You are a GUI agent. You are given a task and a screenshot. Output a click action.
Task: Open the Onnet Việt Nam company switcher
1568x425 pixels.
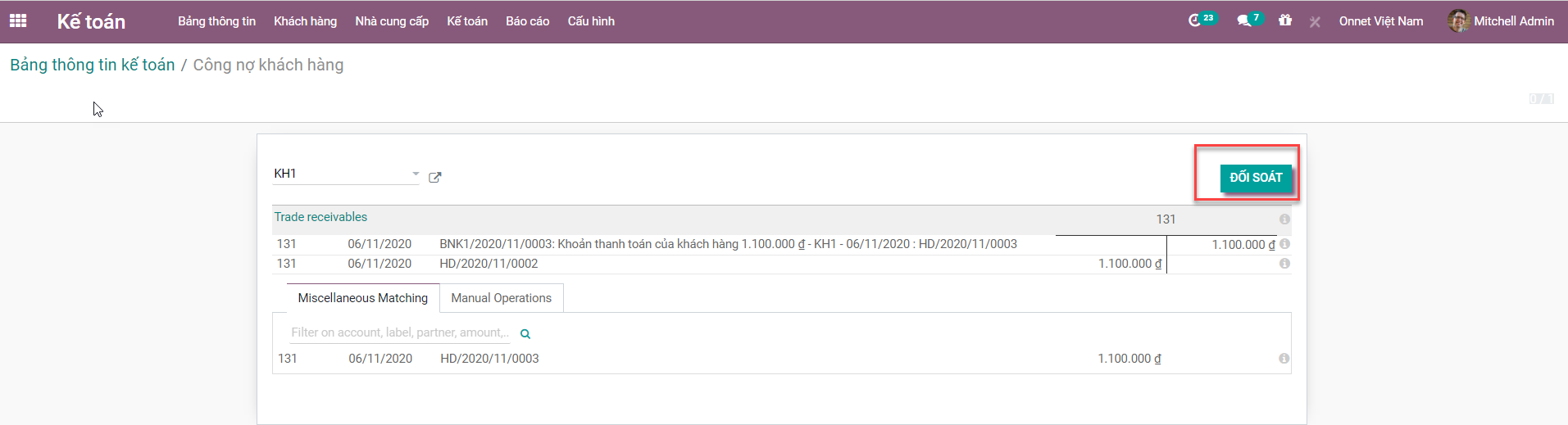[1380, 21]
